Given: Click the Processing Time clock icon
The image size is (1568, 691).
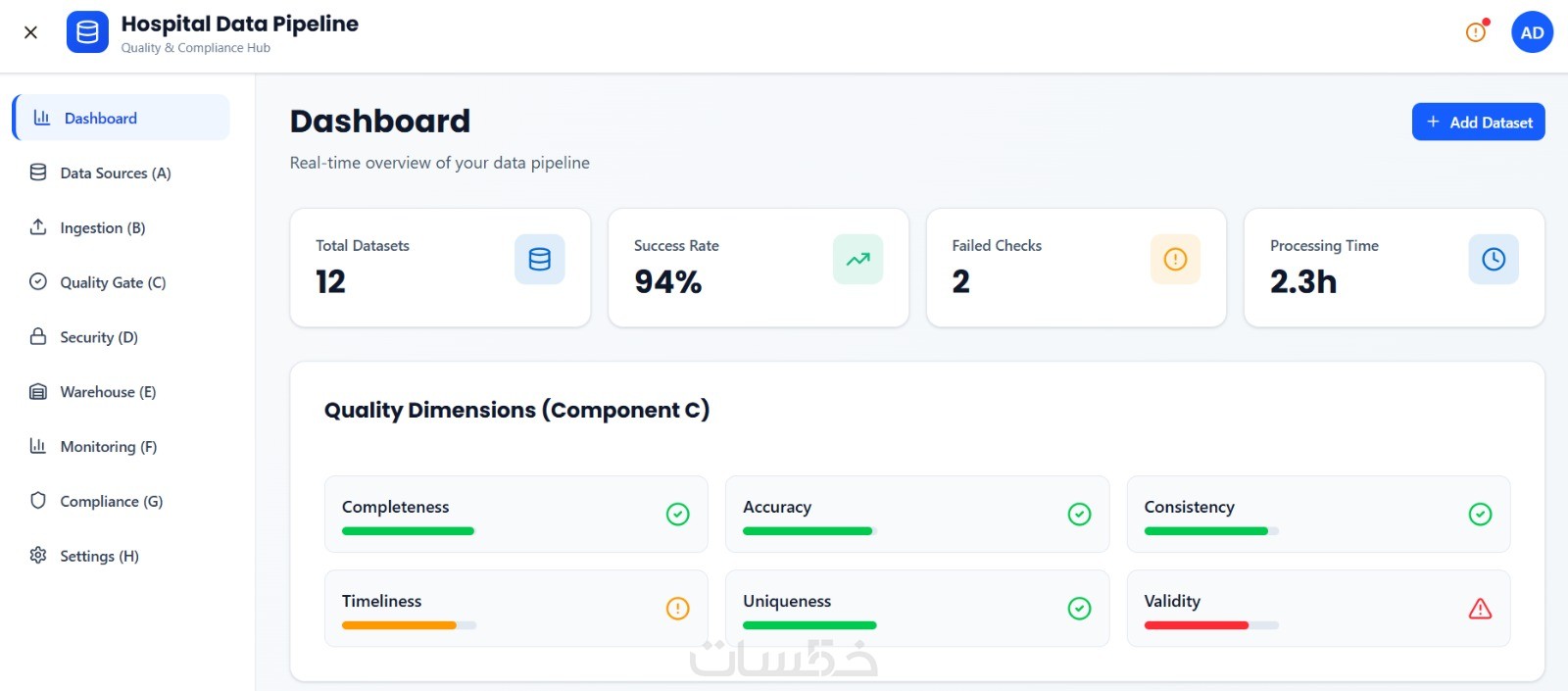Looking at the screenshot, I should [x=1494, y=259].
